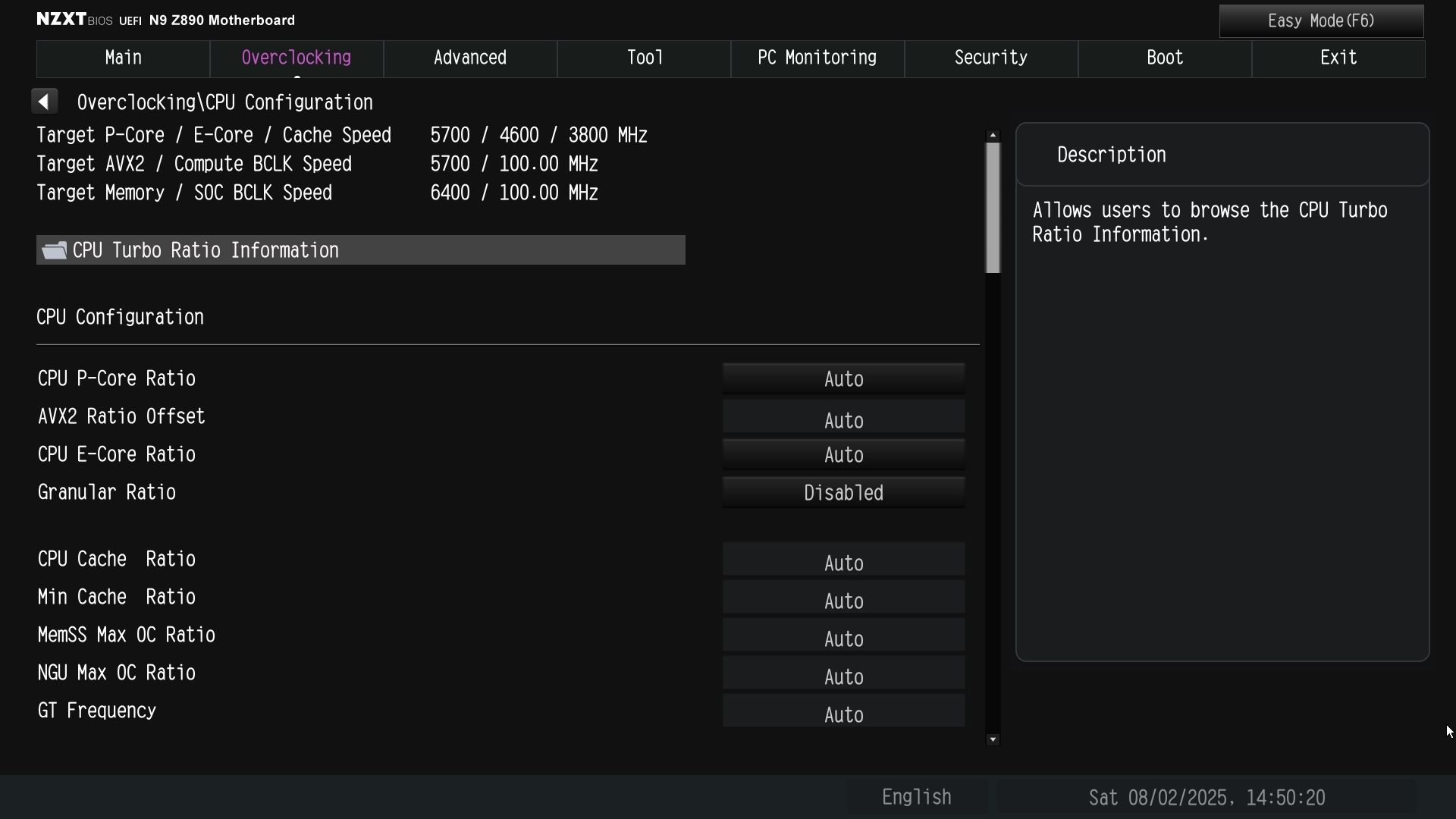This screenshot has width=1456, height=819.
Task: Open the PC Monitoring tab
Action: coord(817,58)
